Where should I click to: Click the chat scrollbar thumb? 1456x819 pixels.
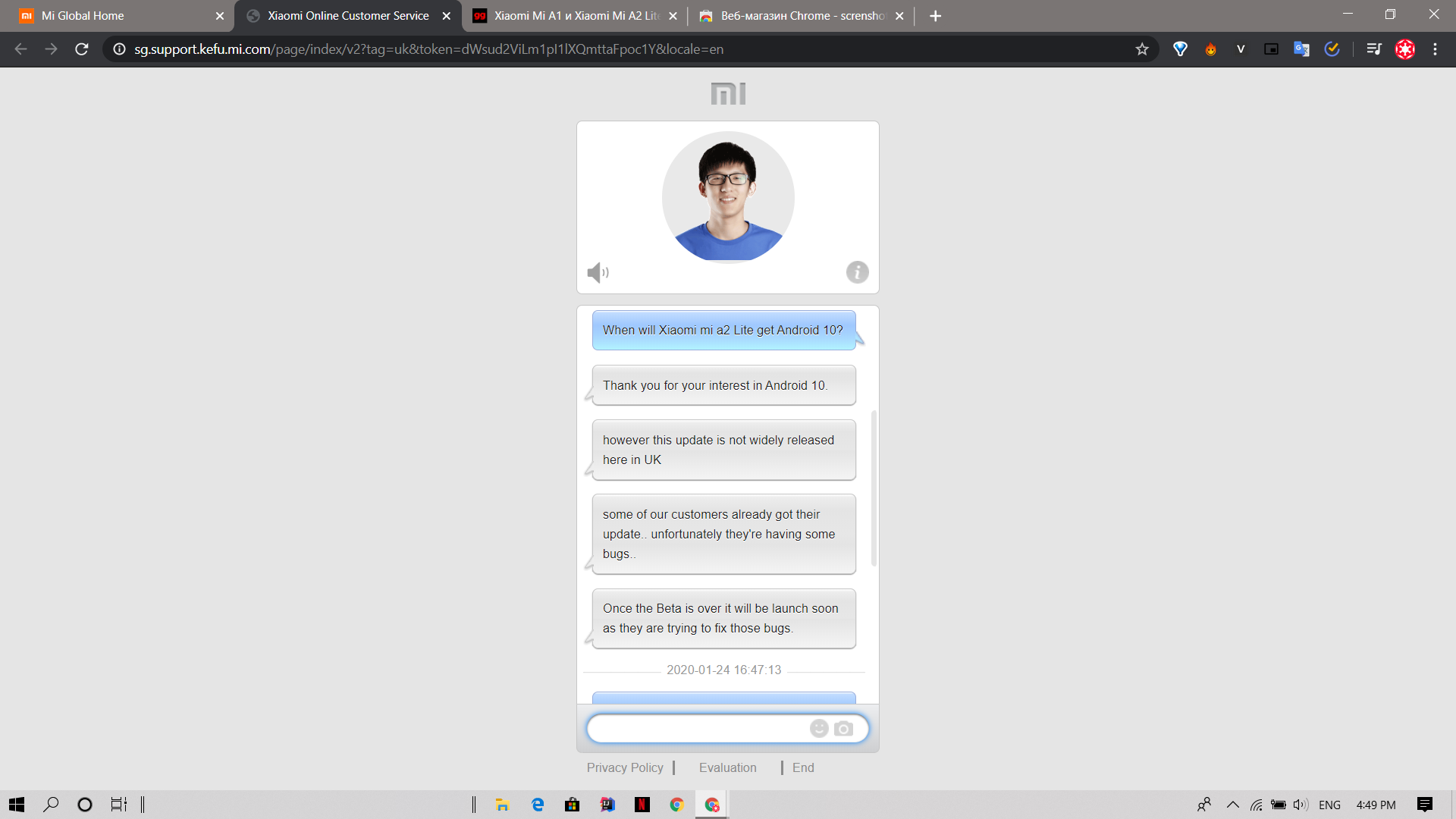tap(874, 488)
